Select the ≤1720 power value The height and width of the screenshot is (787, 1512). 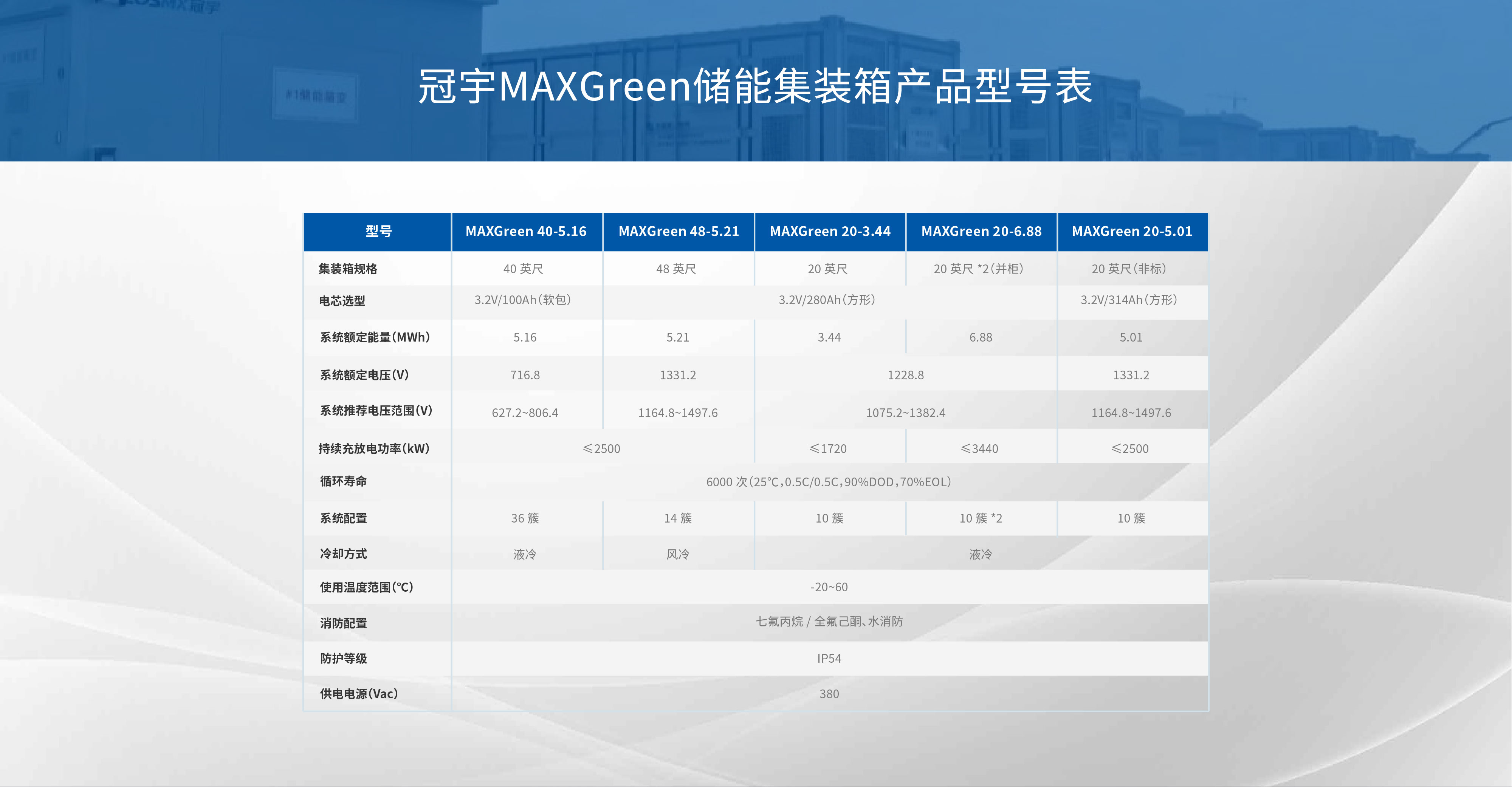pyautogui.click(x=827, y=449)
